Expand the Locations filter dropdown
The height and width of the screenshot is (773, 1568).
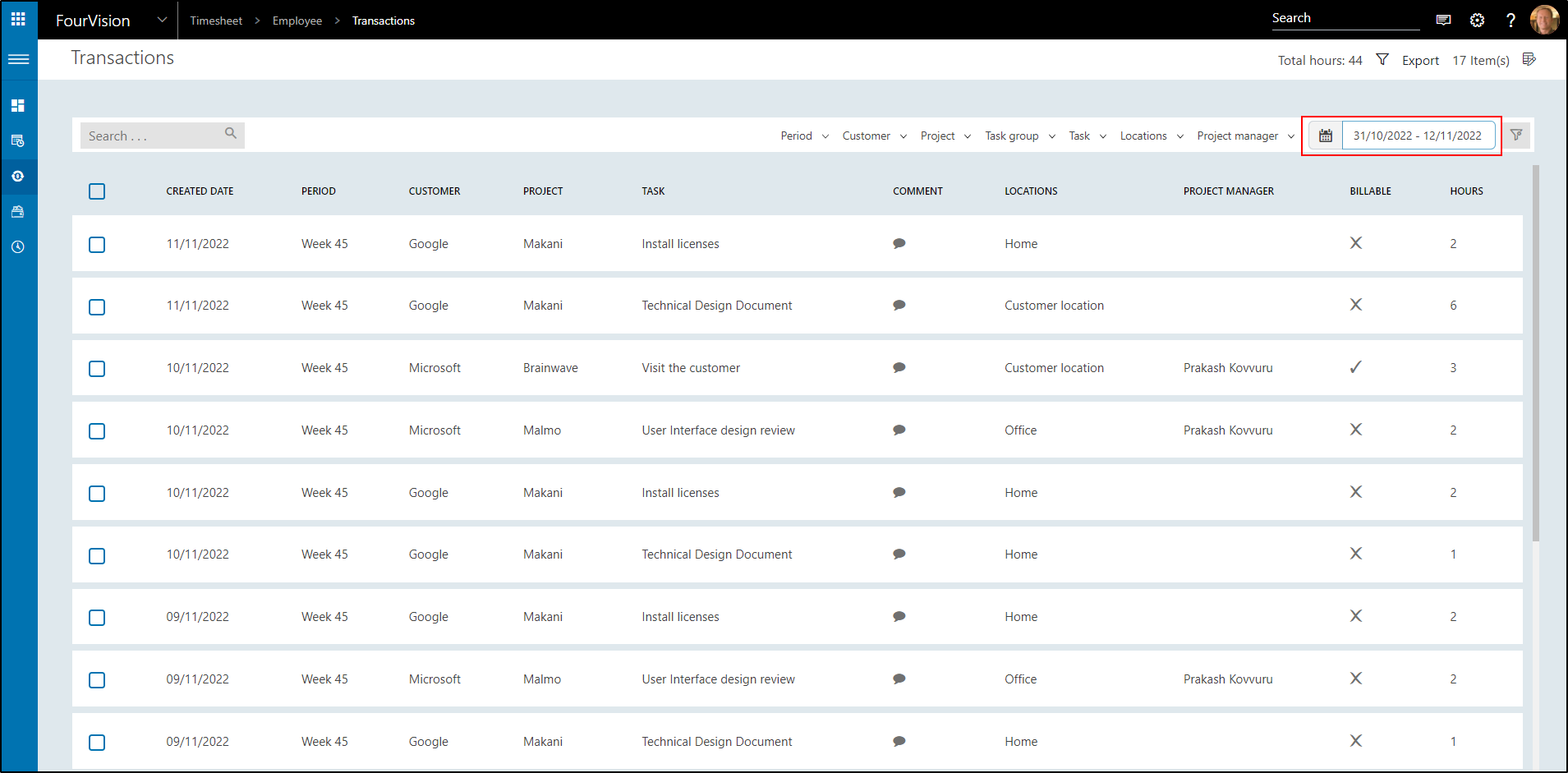tap(1152, 136)
